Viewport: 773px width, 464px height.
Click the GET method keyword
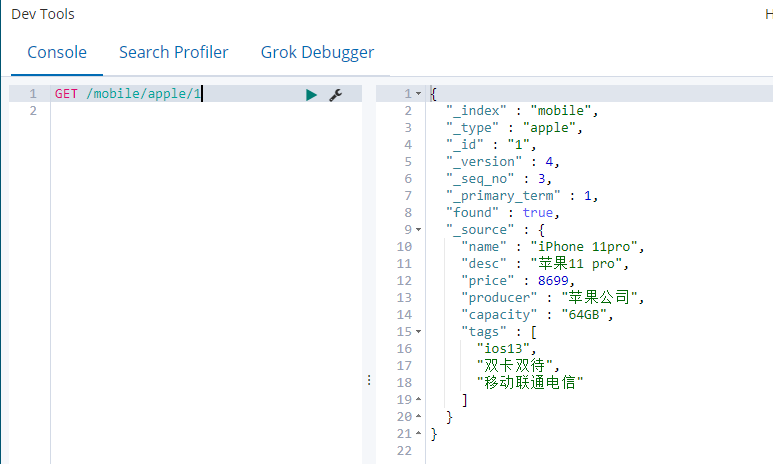pos(66,94)
